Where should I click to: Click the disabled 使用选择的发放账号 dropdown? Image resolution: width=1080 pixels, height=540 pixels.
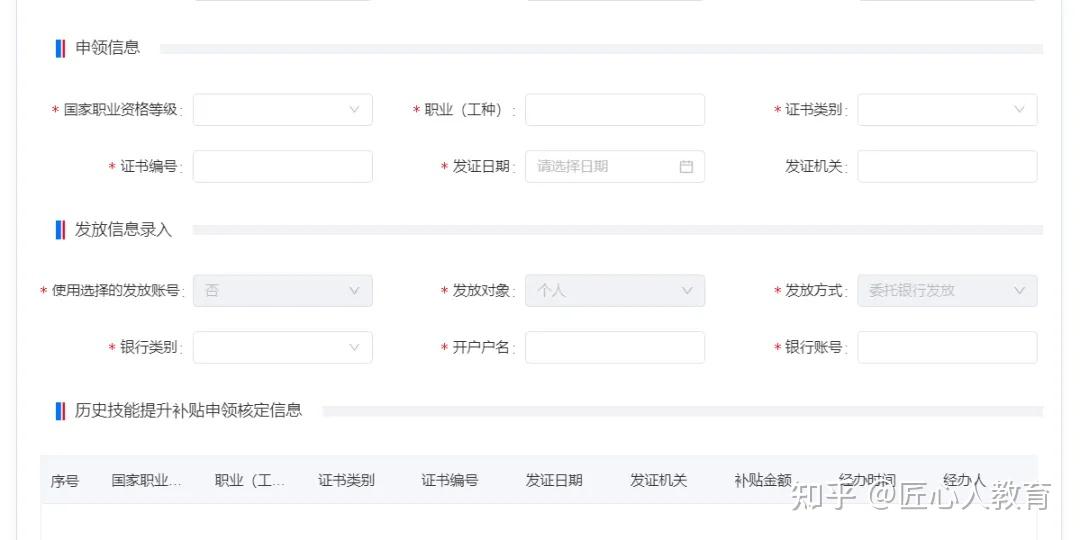tap(282, 291)
